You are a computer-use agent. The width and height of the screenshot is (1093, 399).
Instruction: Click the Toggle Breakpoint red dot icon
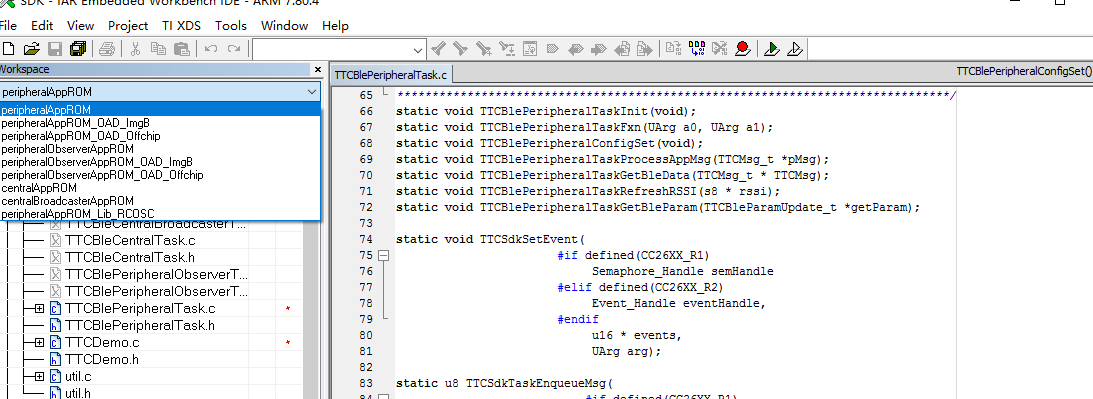tap(742, 48)
